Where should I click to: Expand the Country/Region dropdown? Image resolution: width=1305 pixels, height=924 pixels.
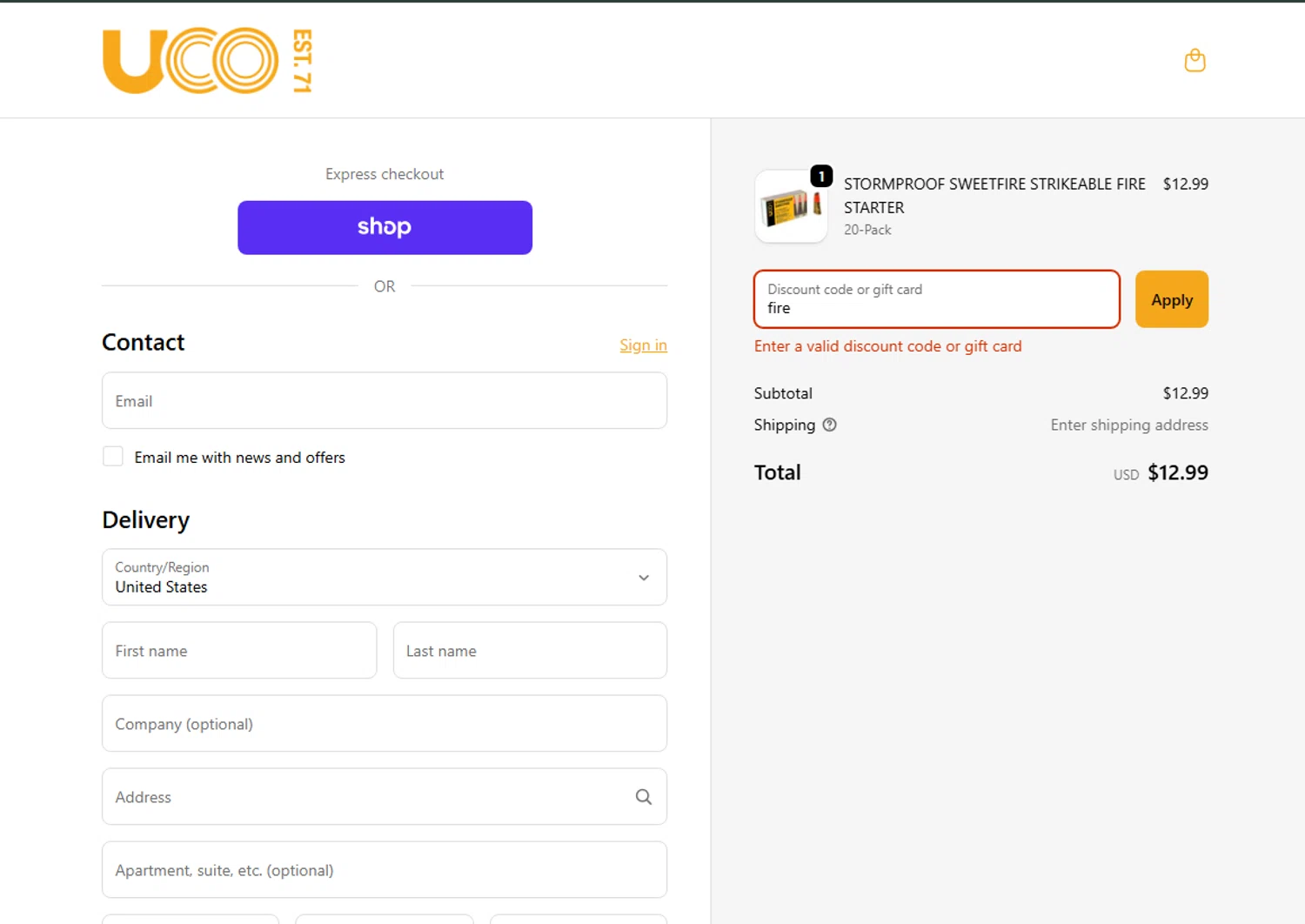385,577
